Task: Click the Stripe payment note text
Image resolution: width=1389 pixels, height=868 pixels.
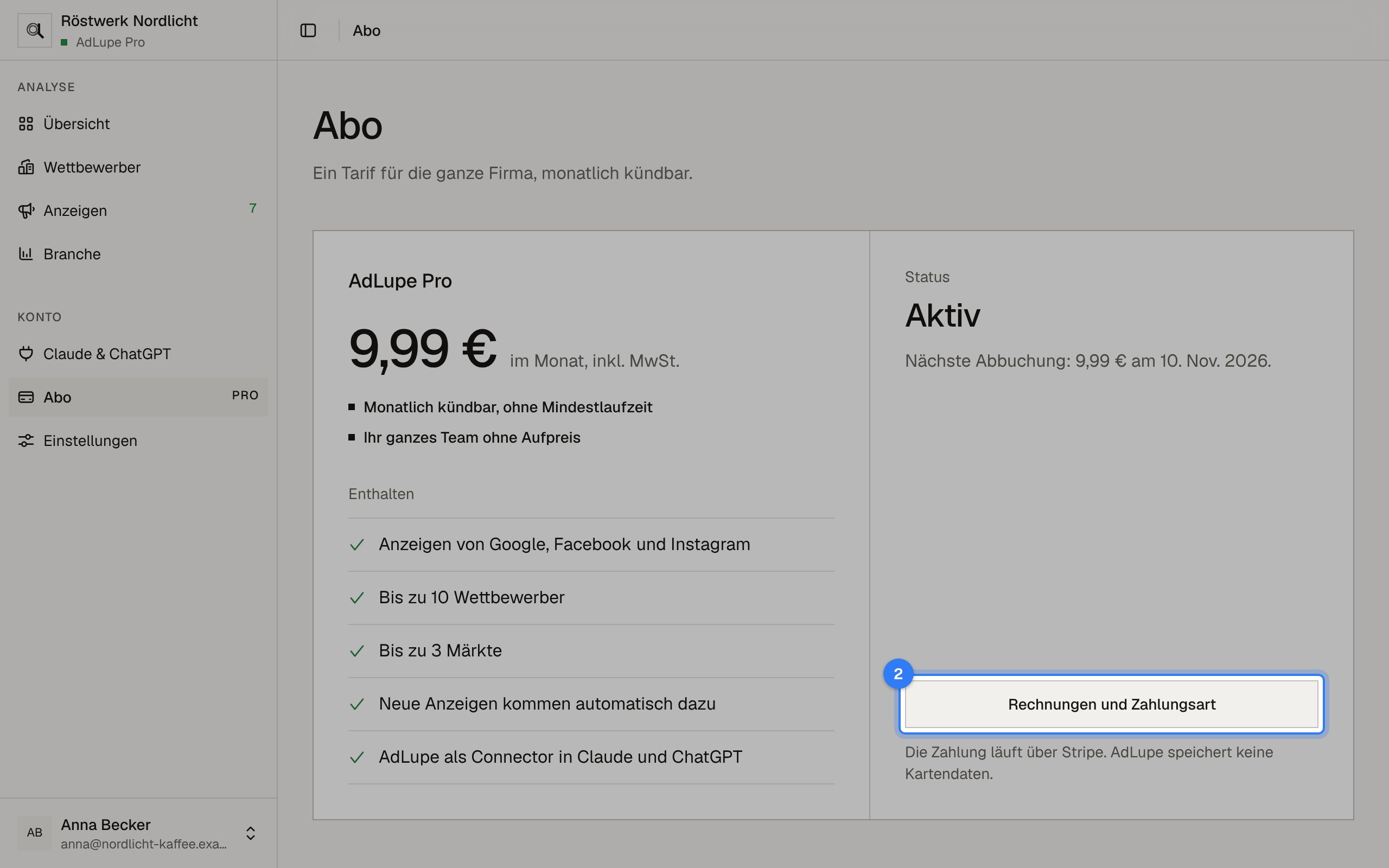Action: point(1089,763)
